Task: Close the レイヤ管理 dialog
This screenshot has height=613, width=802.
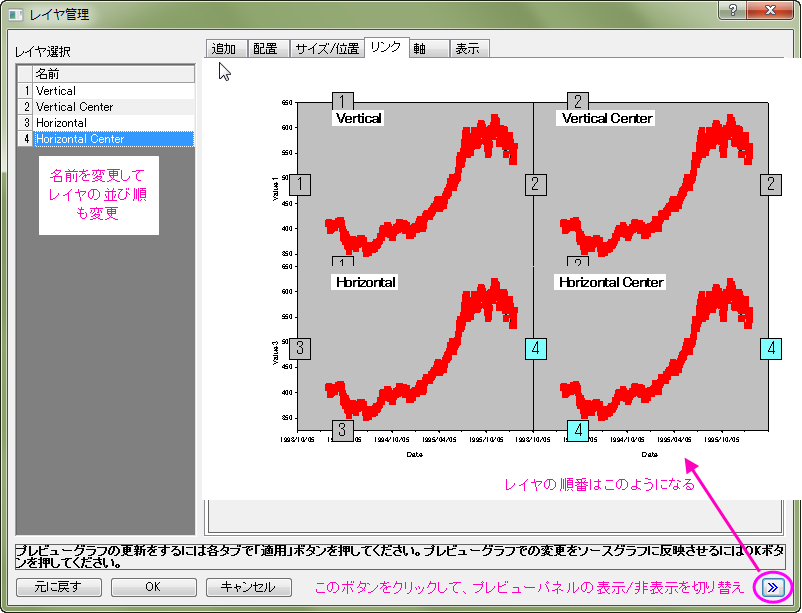Action: click(x=770, y=10)
